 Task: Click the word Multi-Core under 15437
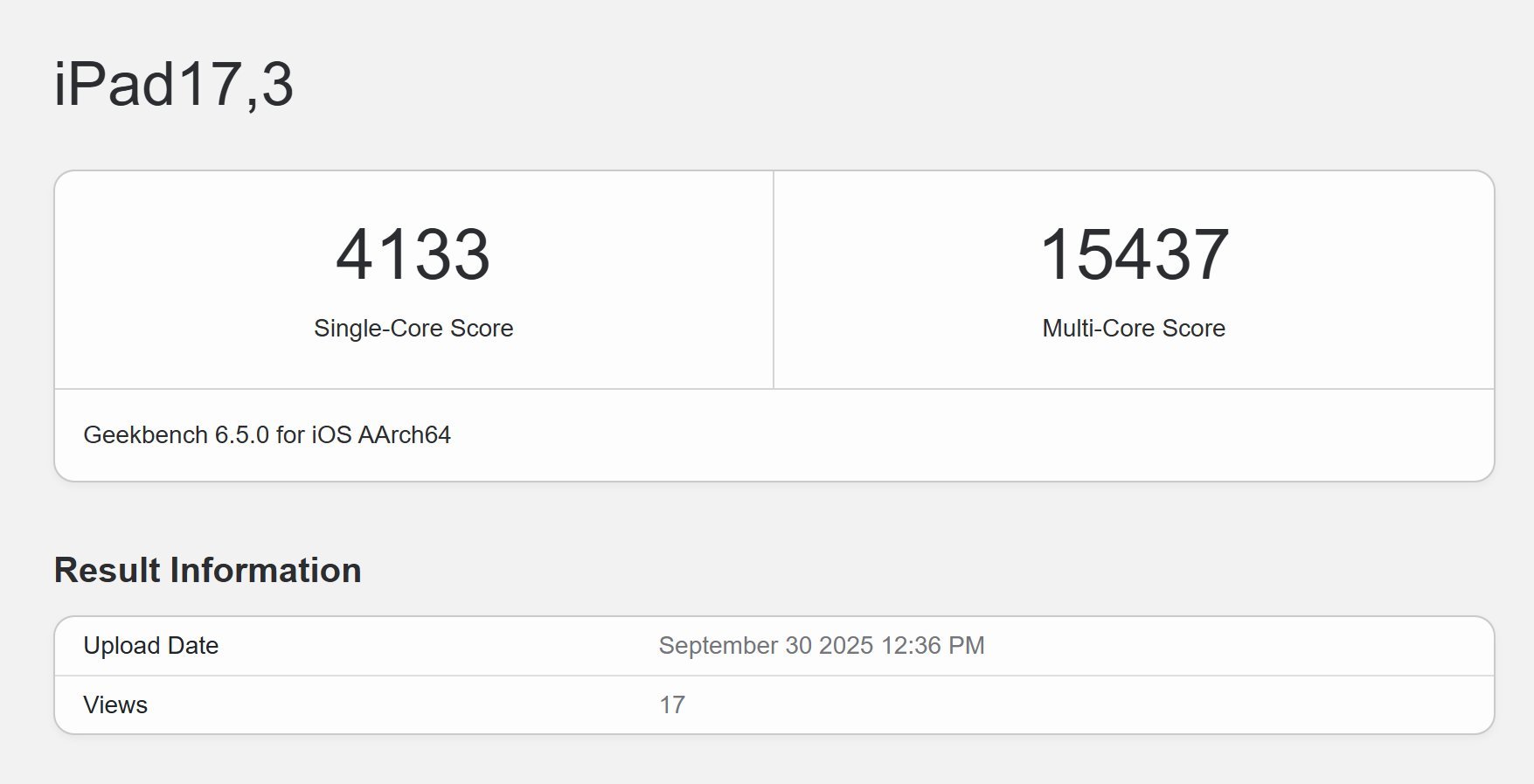pyautogui.click(x=1093, y=329)
